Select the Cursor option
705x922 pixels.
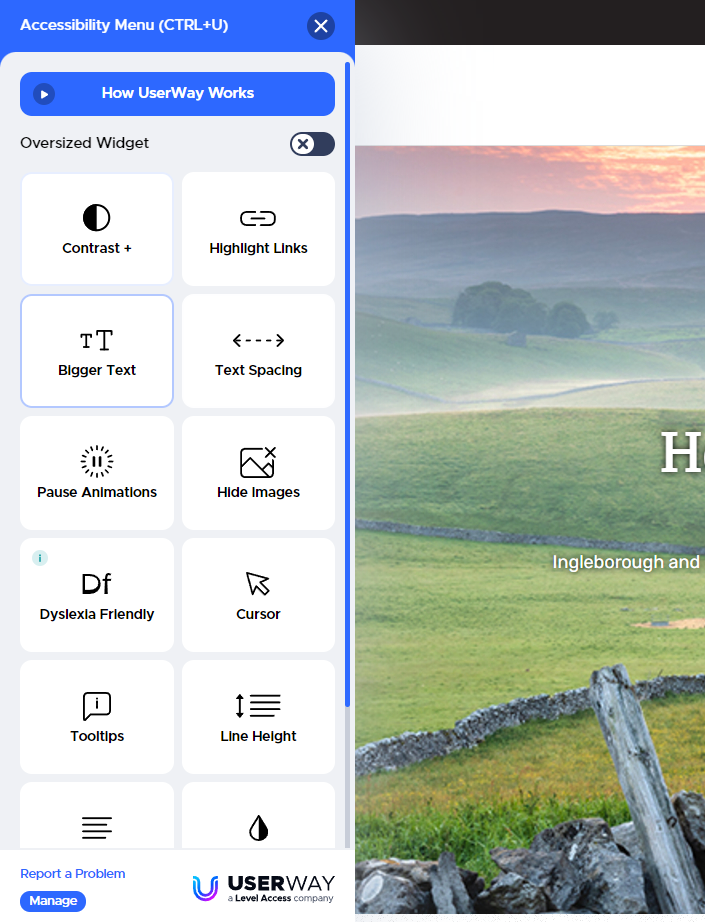258,595
